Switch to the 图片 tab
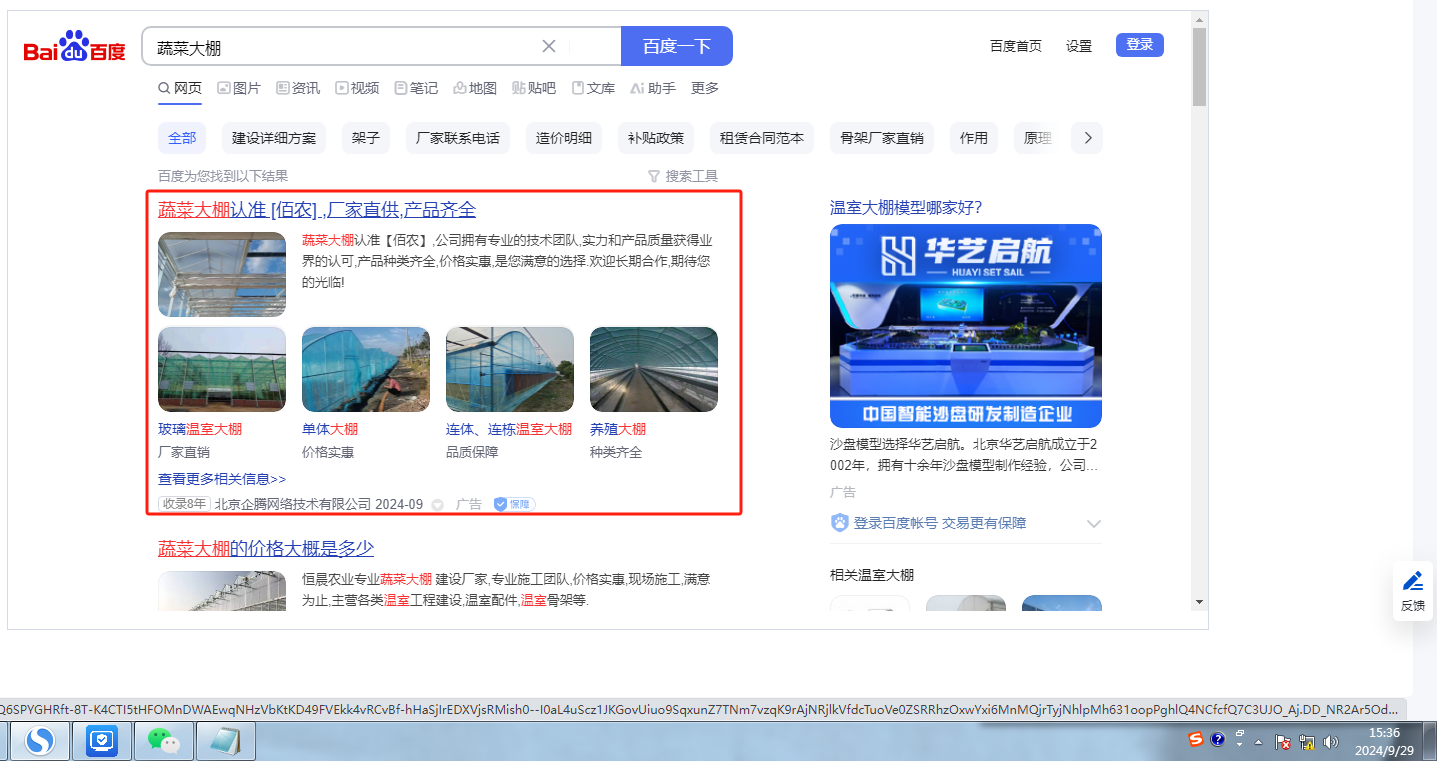1437x761 pixels. point(239,88)
